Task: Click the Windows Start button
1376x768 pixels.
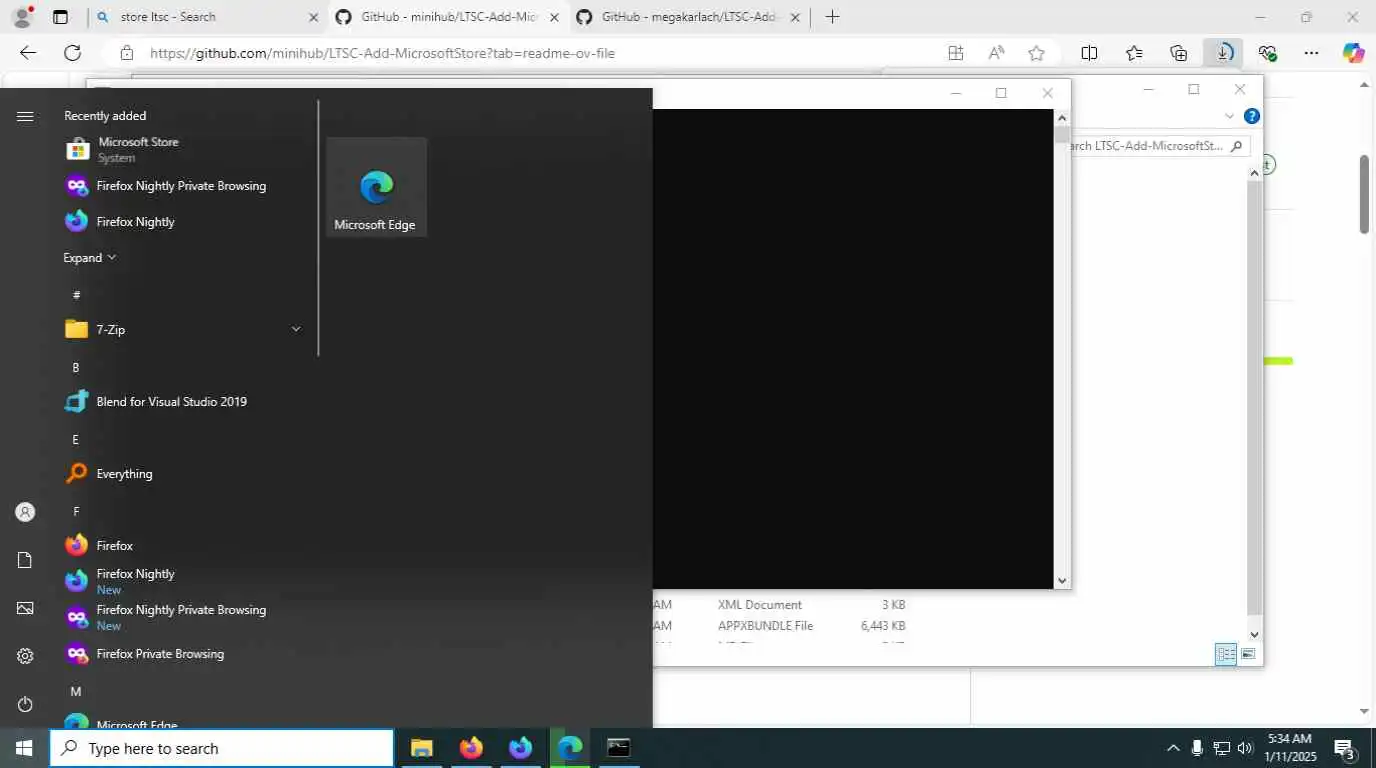Action: pyautogui.click(x=24, y=748)
